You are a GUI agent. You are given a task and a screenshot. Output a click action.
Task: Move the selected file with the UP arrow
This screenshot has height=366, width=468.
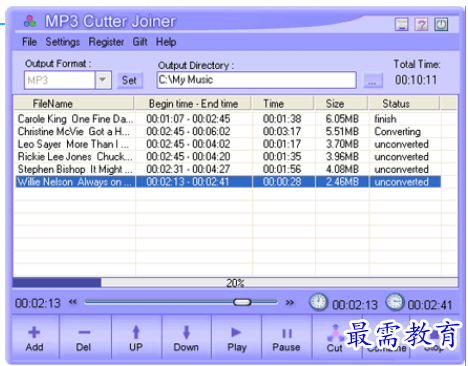tap(136, 337)
